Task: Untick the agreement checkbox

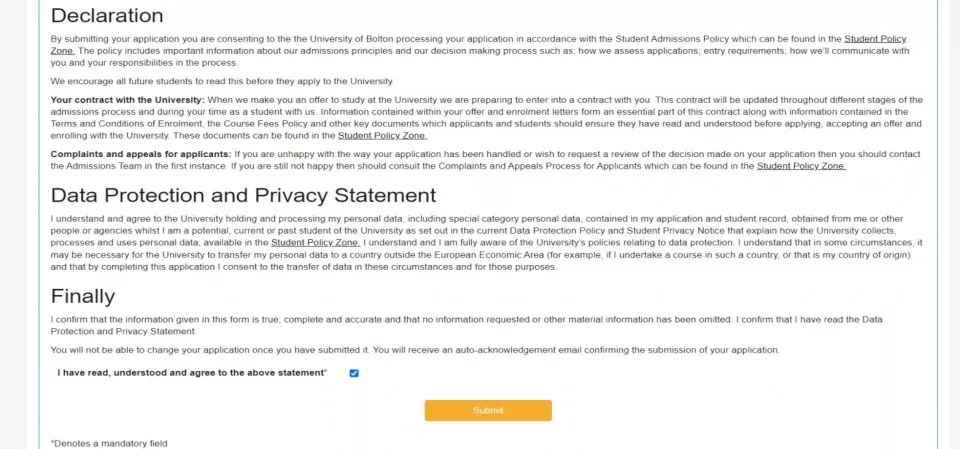Action: tap(354, 373)
